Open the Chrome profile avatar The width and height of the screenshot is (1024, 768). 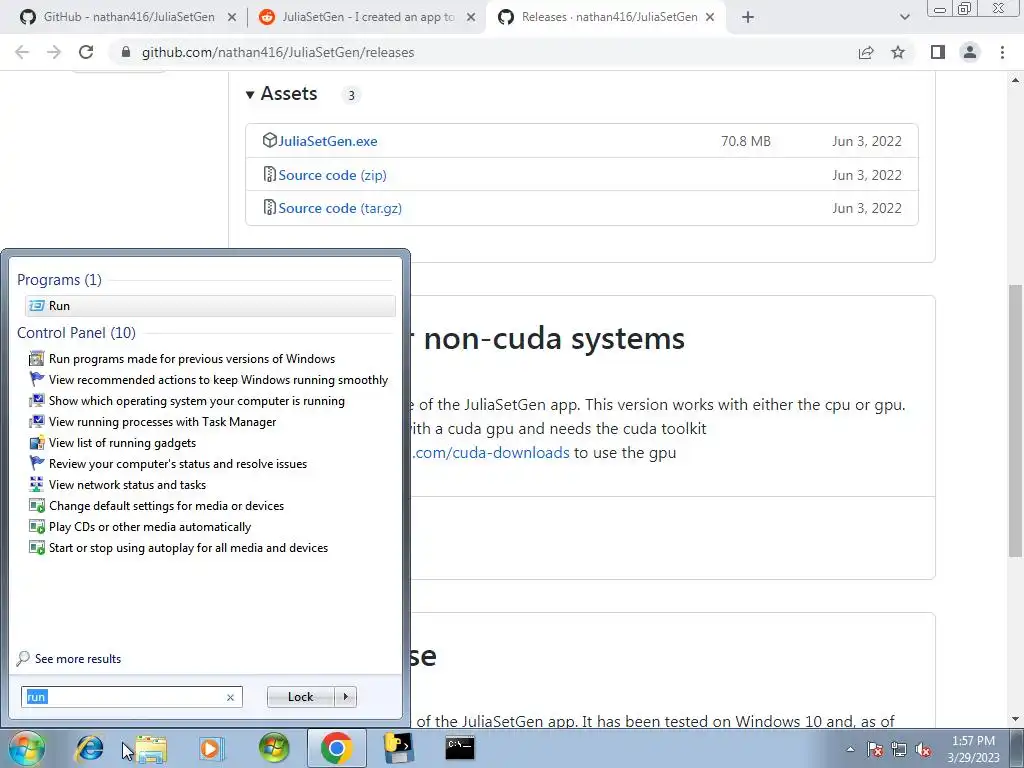click(x=970, y=52)
